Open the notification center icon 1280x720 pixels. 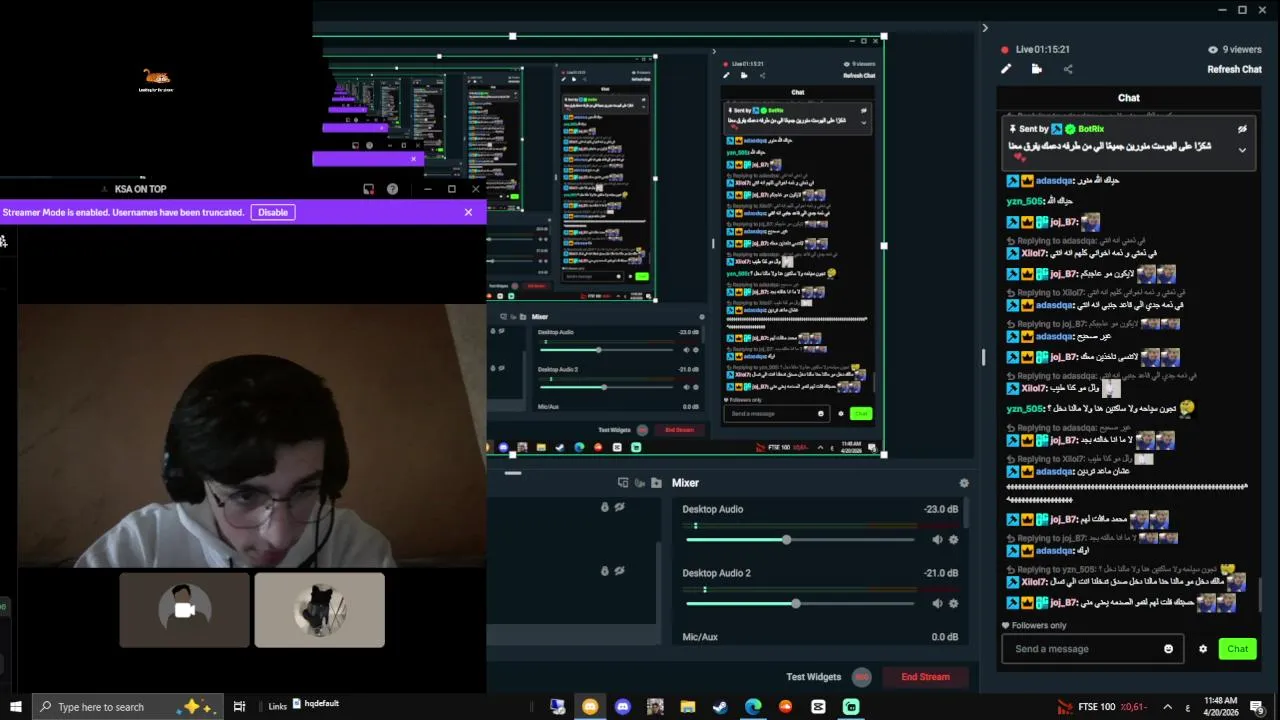pyautogui.click(x=1257, y=707)
